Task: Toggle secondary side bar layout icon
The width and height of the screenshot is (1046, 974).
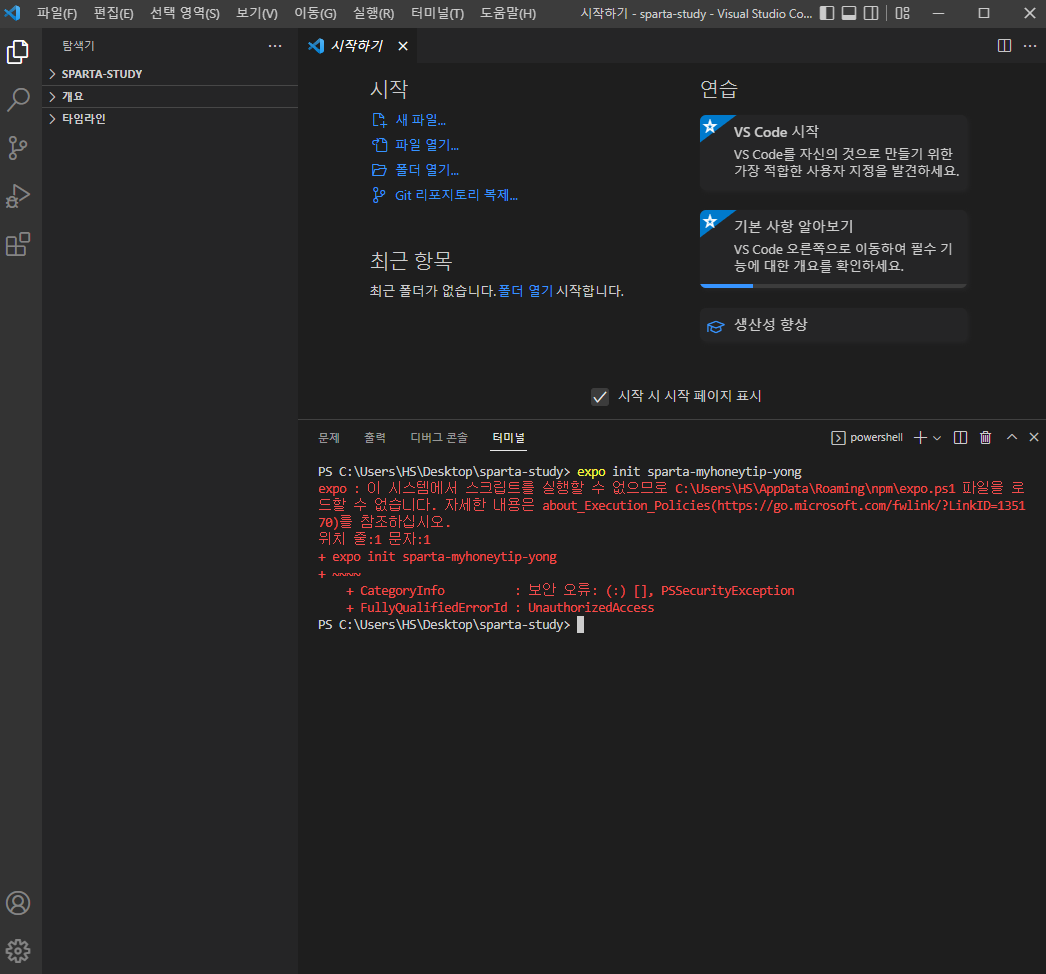Action: point(871,13)
